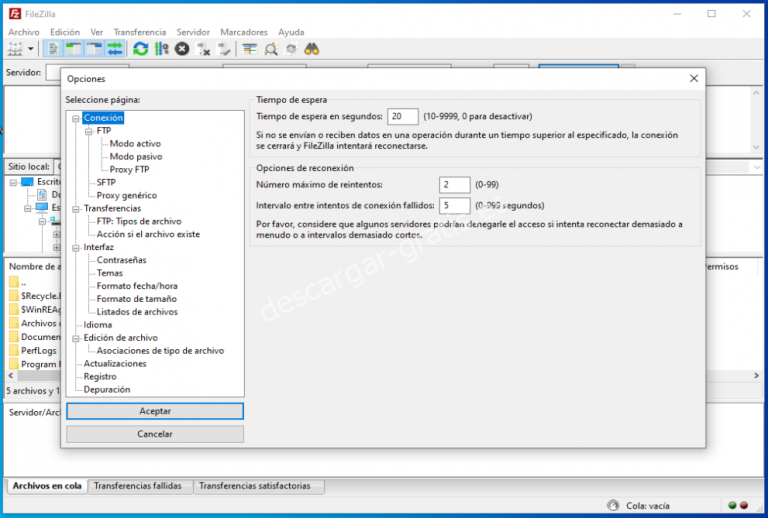768x518 pixels.
Task: Collapse the Transferencias tree node
Action: [76, 209]
